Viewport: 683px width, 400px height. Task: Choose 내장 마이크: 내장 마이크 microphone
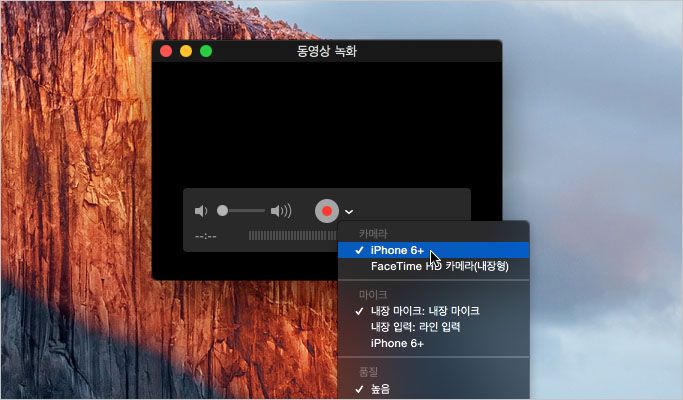click(433, 311)
